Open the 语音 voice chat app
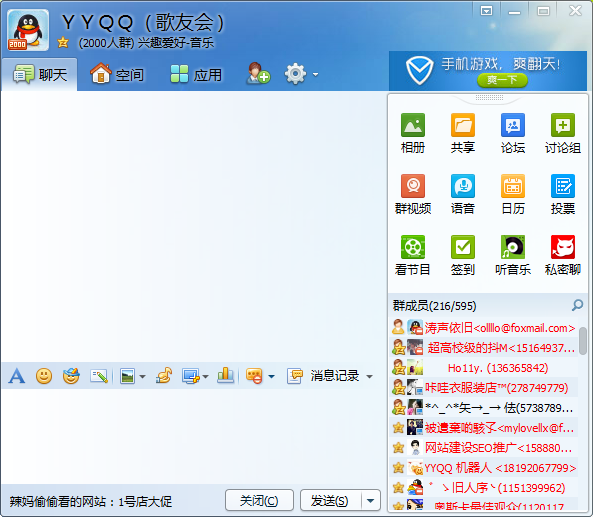 [463, 194]
